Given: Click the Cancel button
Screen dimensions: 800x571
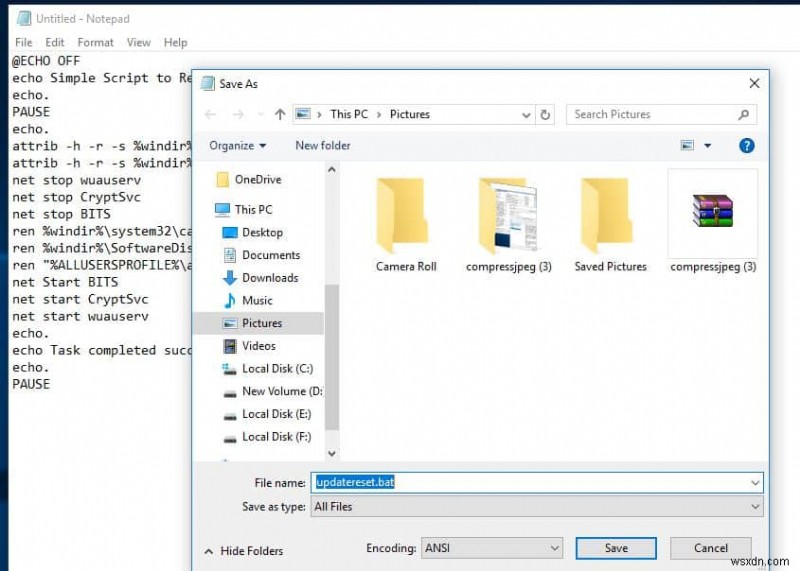Looking at the screenshot, I should 710,548.
